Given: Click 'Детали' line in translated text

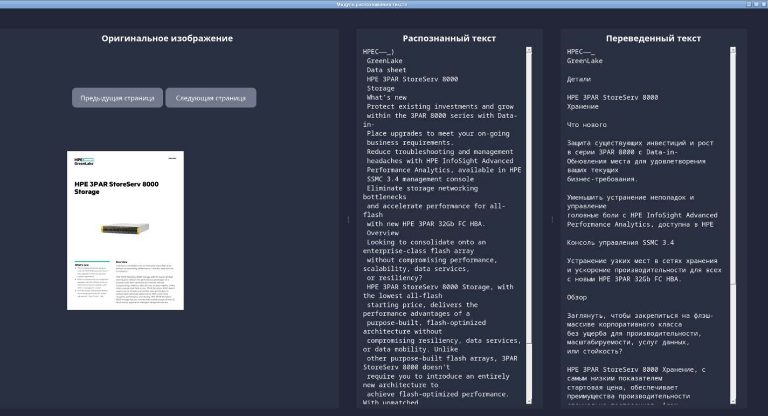Looking at the screenshot, I should pos(579,79).
